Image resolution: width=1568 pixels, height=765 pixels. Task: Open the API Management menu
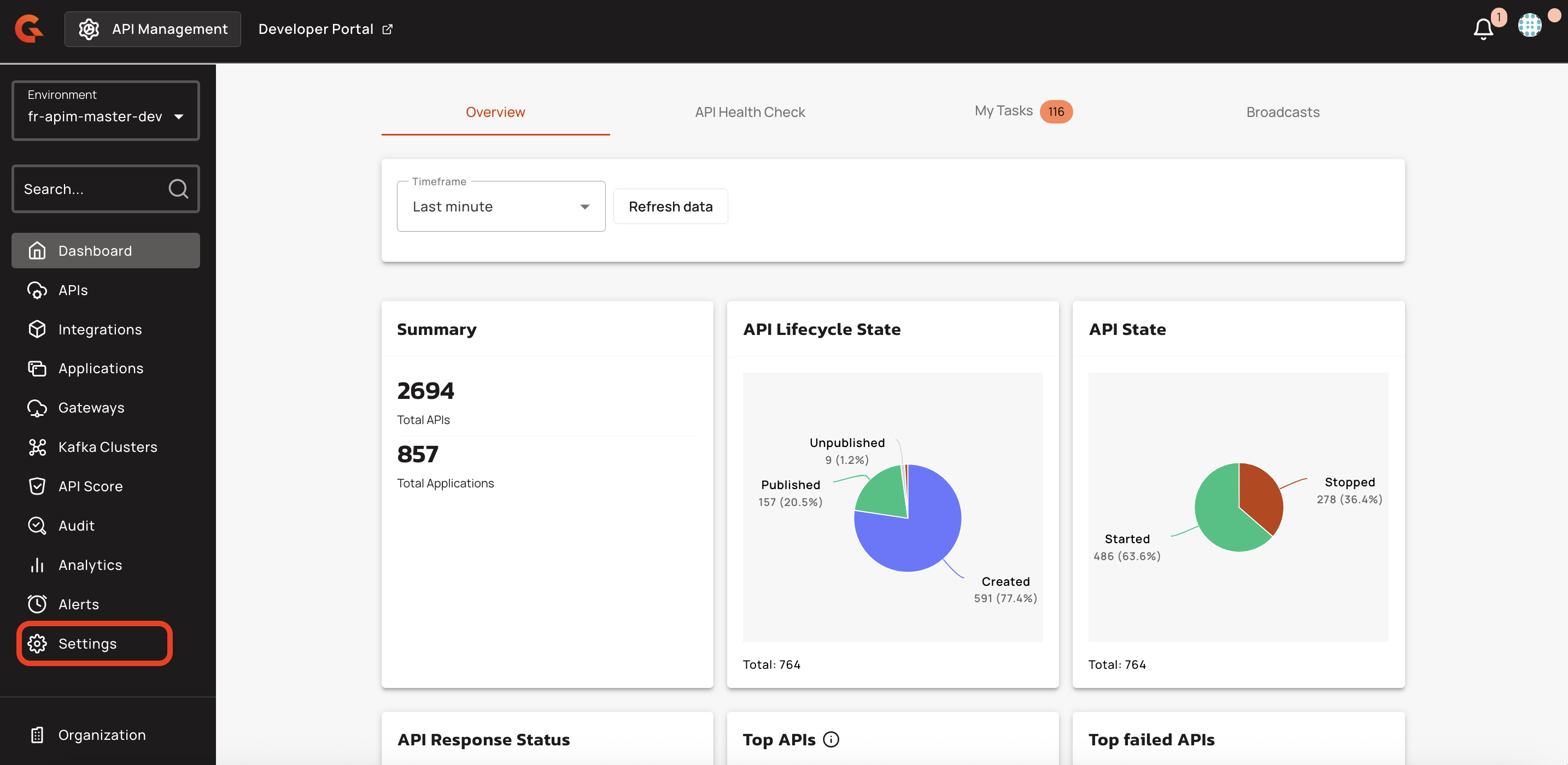153,28
